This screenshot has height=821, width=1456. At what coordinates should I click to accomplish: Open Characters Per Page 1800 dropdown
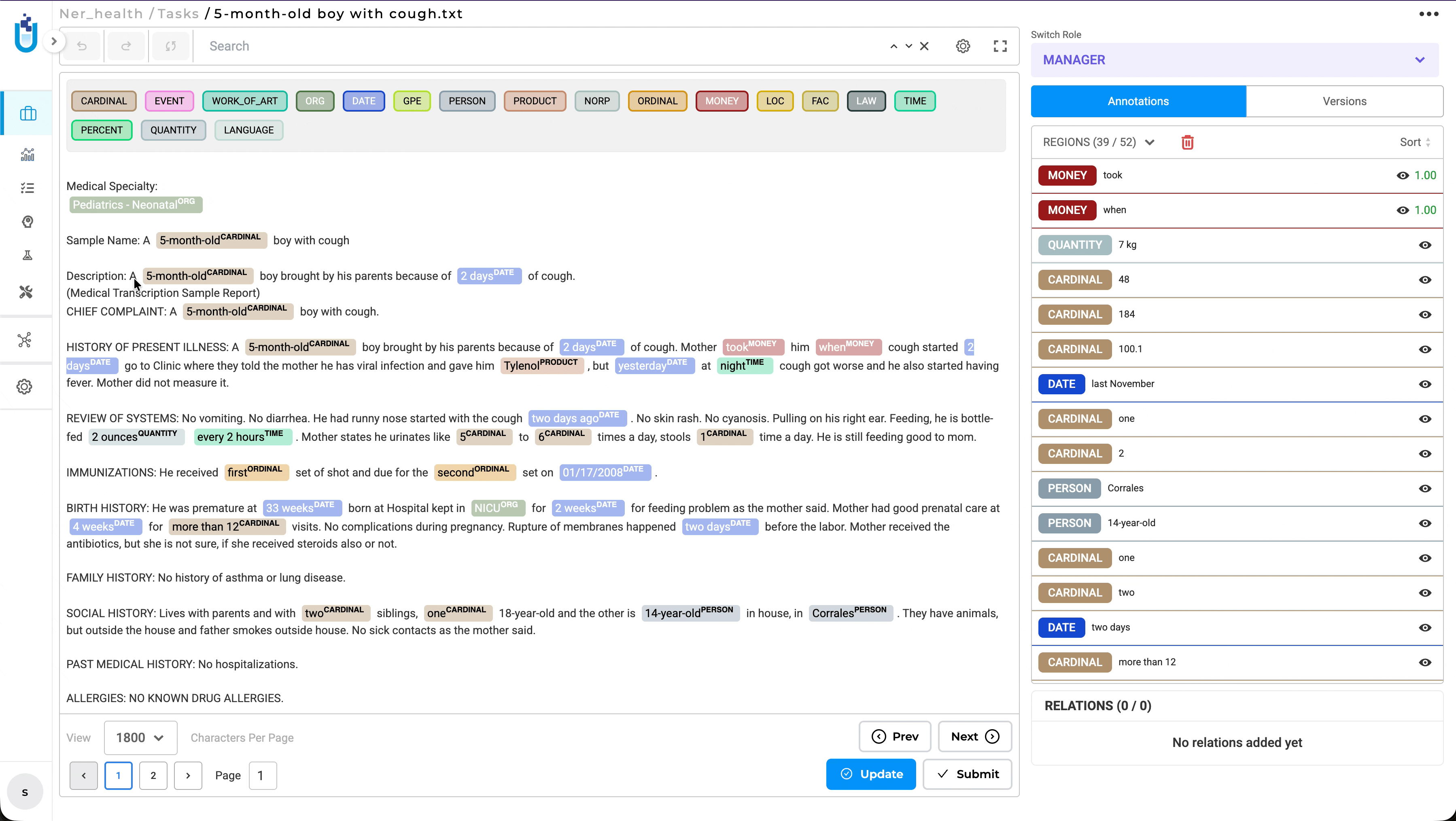pyautogui.click(x=140, y=738)
